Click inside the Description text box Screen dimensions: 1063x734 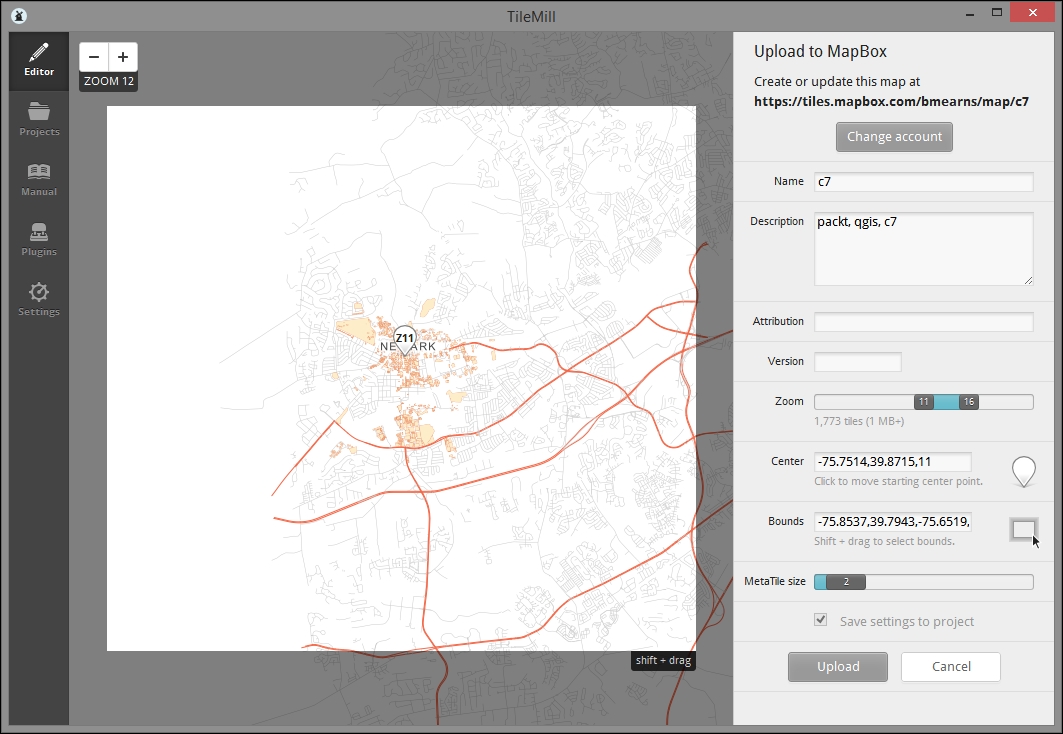[922, 248]
